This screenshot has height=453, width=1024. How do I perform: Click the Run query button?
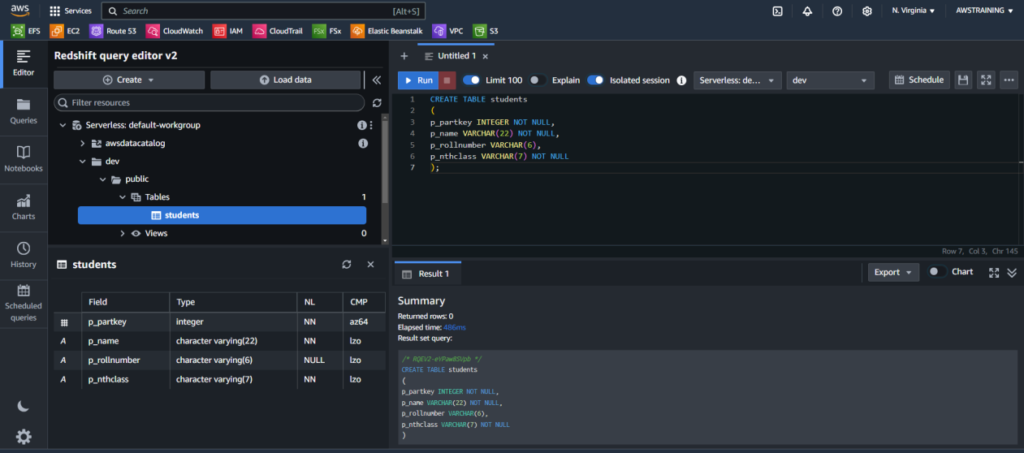point(417,80)
